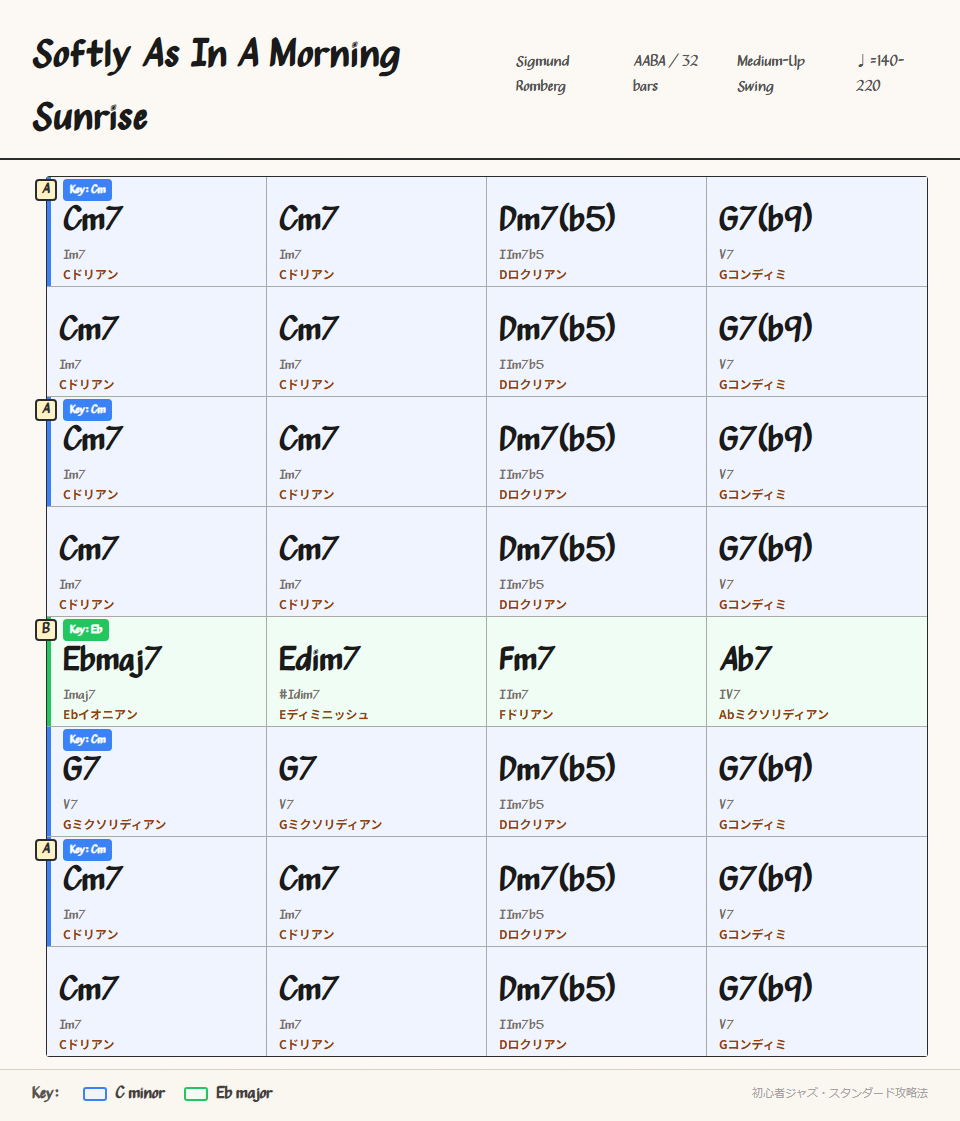Screen dimensions: 960x1121
Task: Click the Key: Cm badge on the first row
Action: [x=87, y=189]
